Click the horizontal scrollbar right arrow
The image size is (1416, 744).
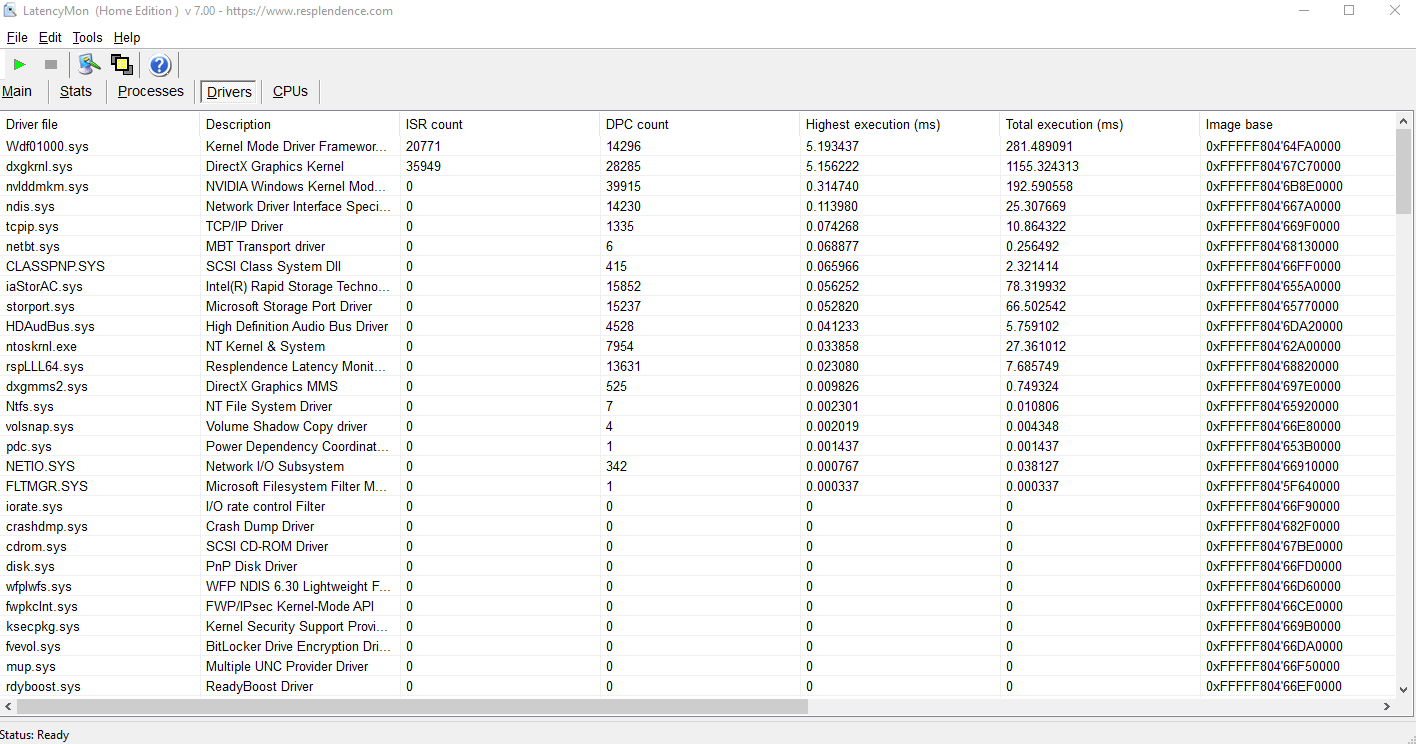(x=1387, y=706)
